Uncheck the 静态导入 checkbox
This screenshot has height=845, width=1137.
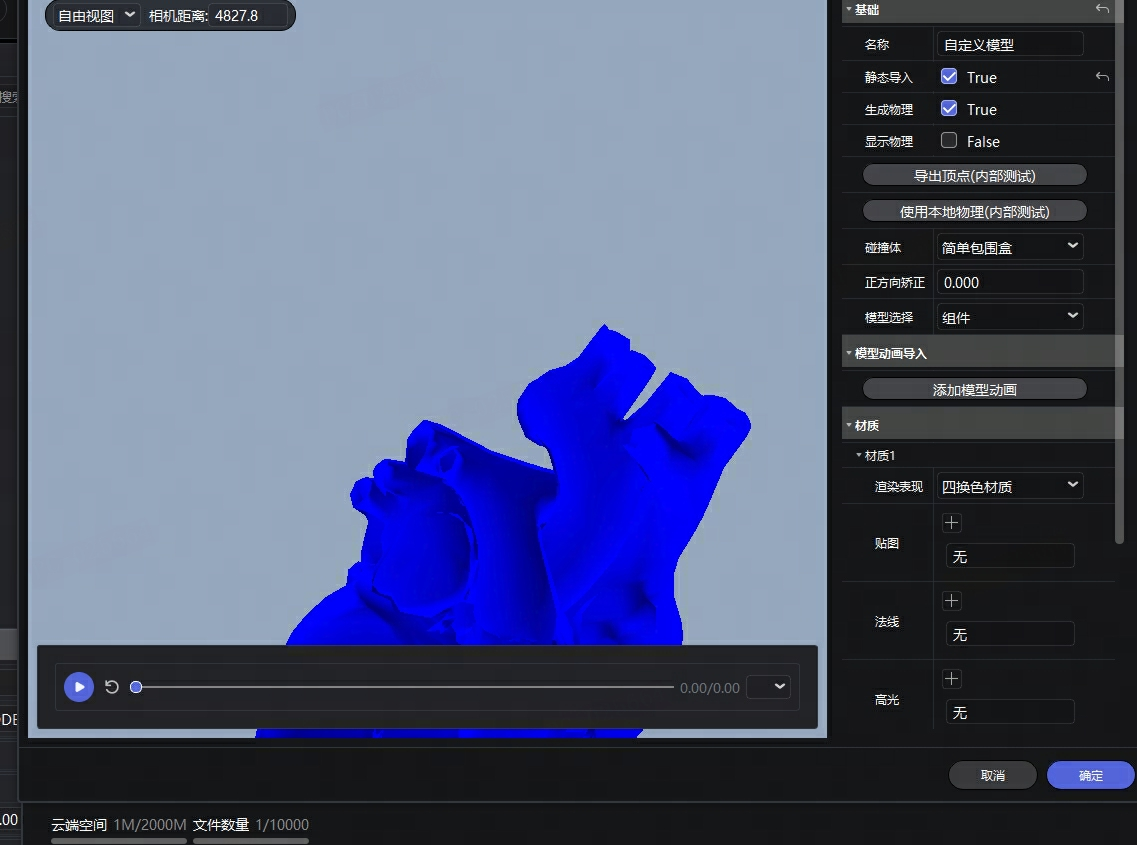pos(949,77)
